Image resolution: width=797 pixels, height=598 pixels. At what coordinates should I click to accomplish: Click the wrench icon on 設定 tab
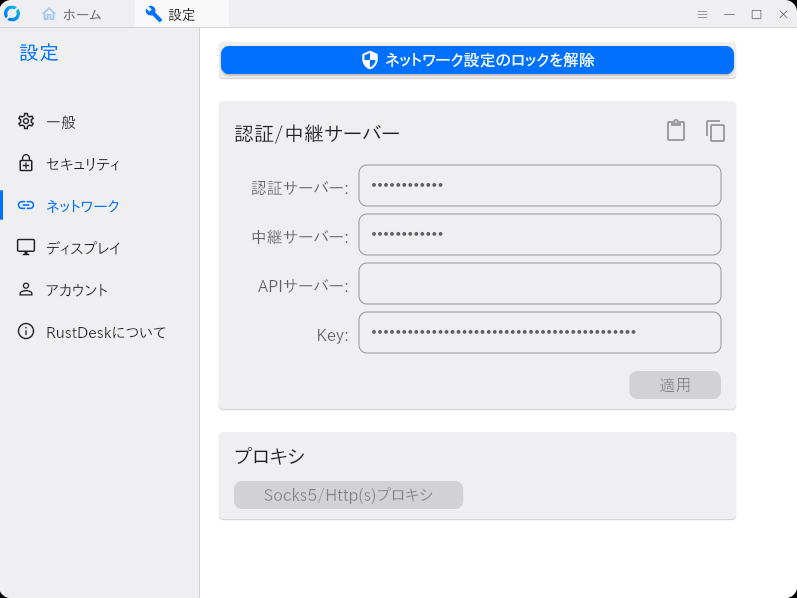[x=154, y=14]
